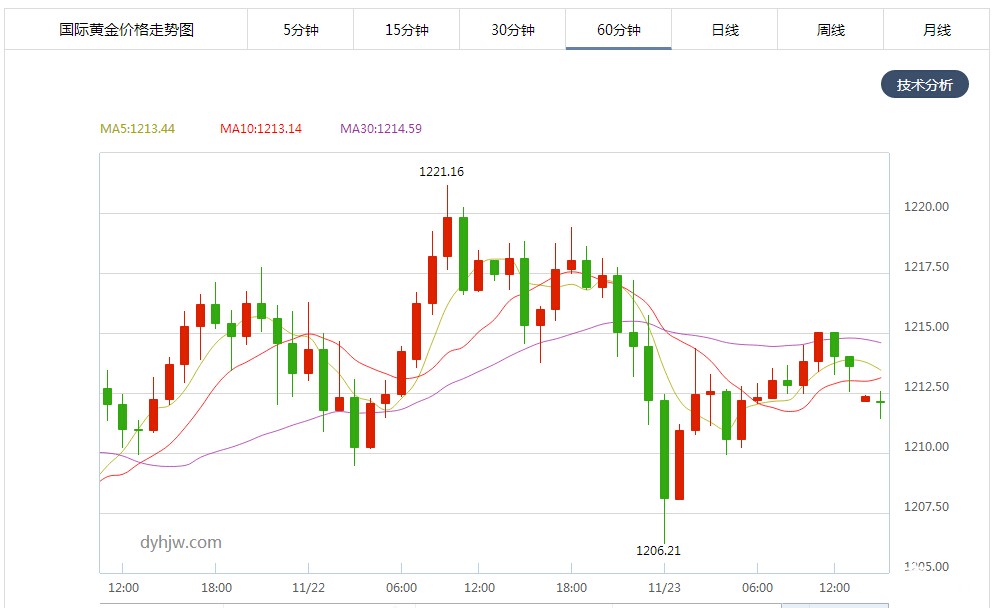Switch to the 15分钟 chart tab
This screenshot has height=608, width=995.
406,30
